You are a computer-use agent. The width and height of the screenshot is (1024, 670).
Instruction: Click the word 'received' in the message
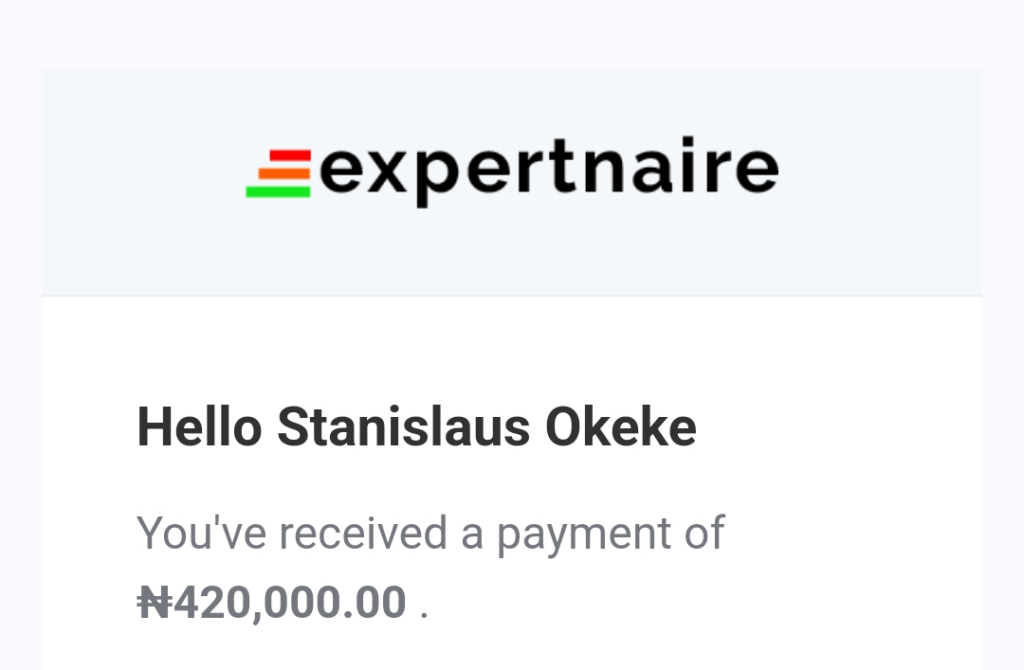coord(363,533)
